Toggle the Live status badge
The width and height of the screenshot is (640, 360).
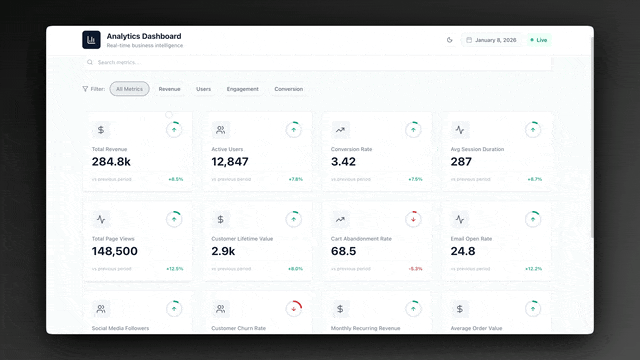click(x=539, y=40)
